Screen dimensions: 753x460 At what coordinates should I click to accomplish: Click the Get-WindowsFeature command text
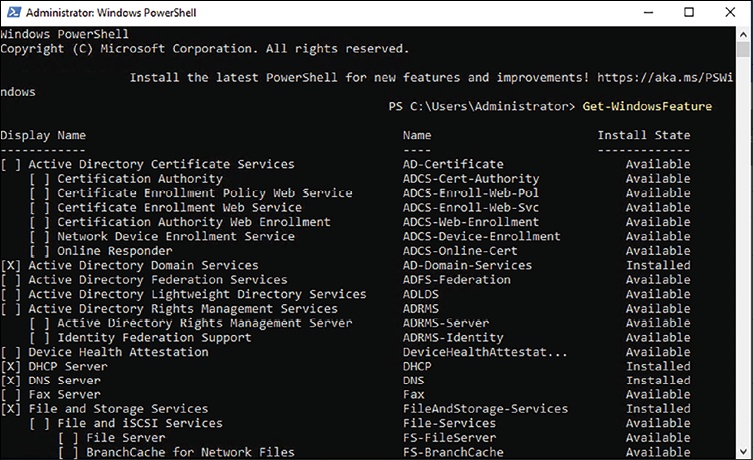[x=647, y=106]
